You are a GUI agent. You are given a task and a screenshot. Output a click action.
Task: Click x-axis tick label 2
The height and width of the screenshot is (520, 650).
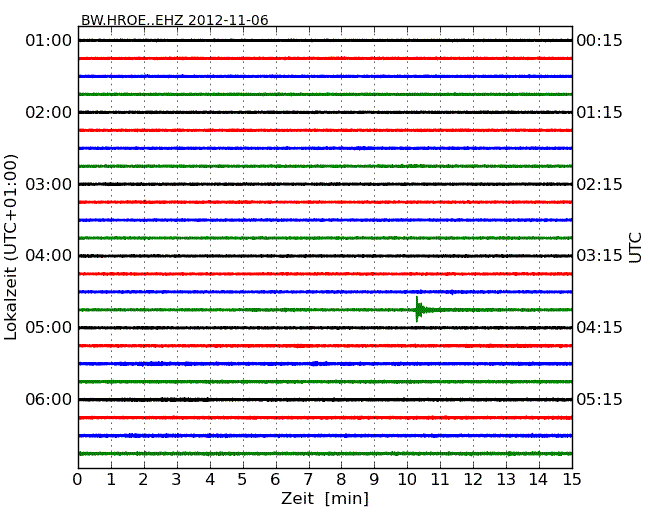[143, 480]
